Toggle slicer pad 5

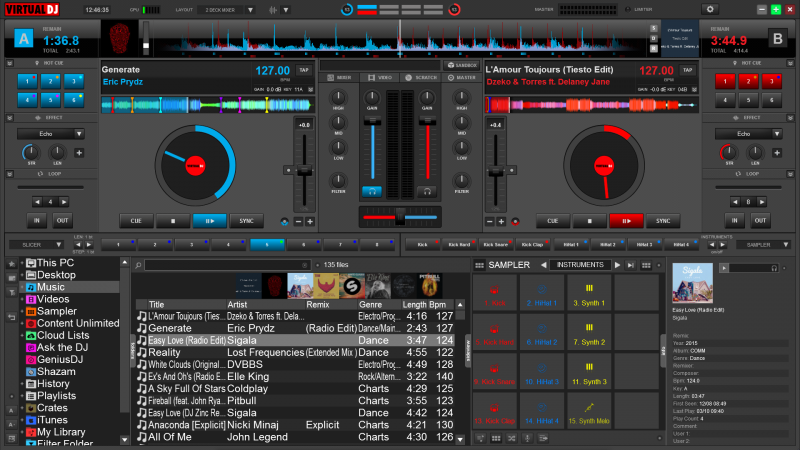(267, 245)
